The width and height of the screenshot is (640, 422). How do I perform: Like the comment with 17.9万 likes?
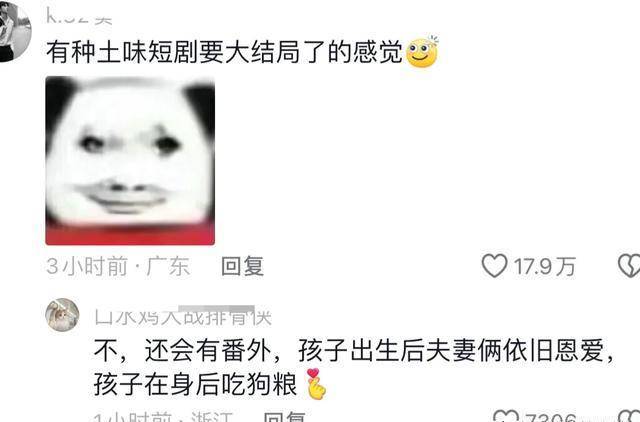coord(494,266)
